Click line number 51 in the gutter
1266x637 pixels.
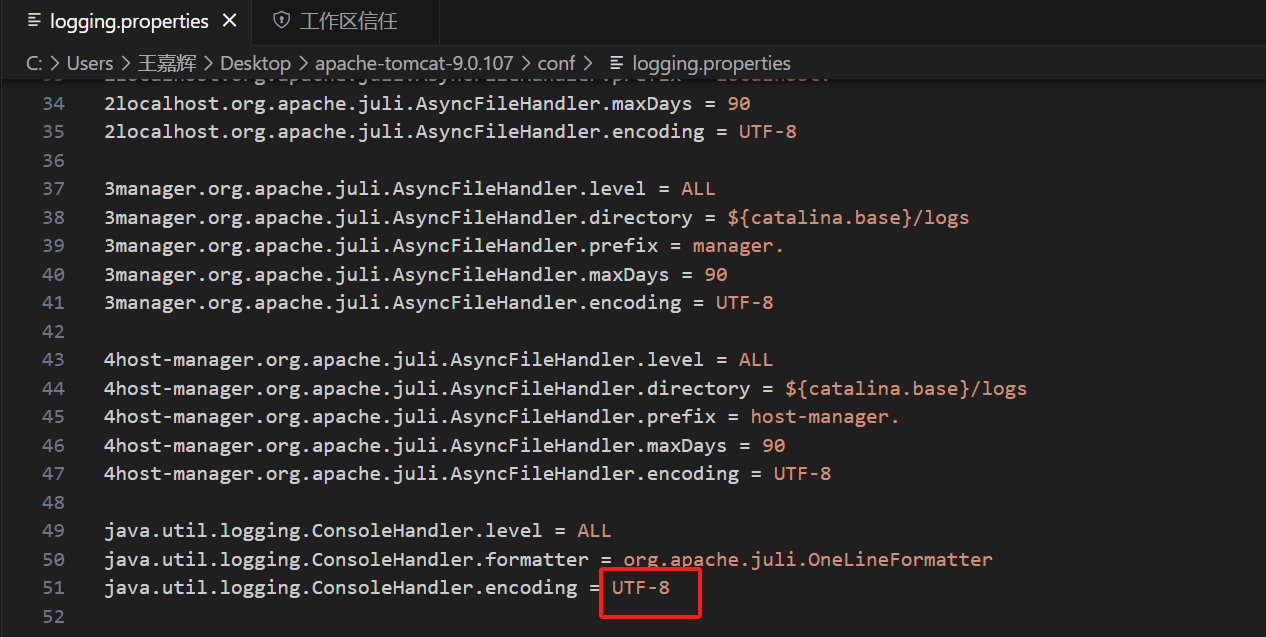click(x=53, y=588)
